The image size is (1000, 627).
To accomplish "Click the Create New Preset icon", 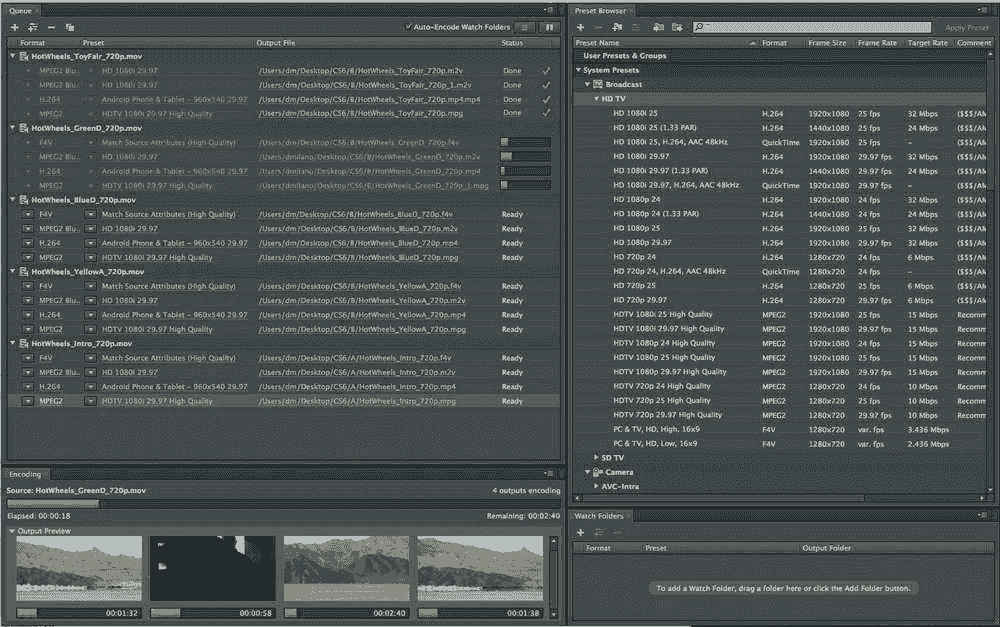I will coord(580,27).
